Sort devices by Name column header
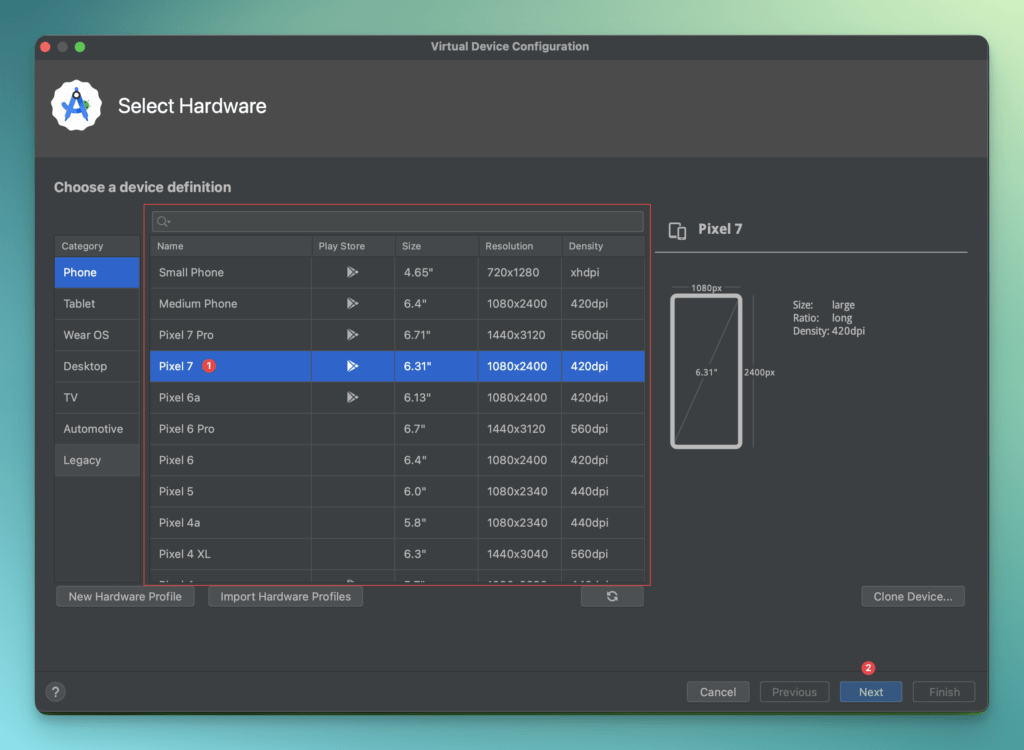Viewport: 1024px width, 750px height. click(231, 246)
